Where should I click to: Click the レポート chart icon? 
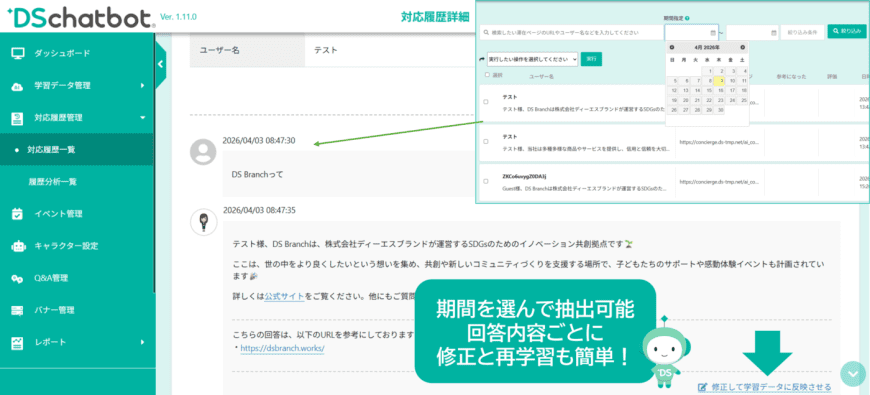click(18, 342)
